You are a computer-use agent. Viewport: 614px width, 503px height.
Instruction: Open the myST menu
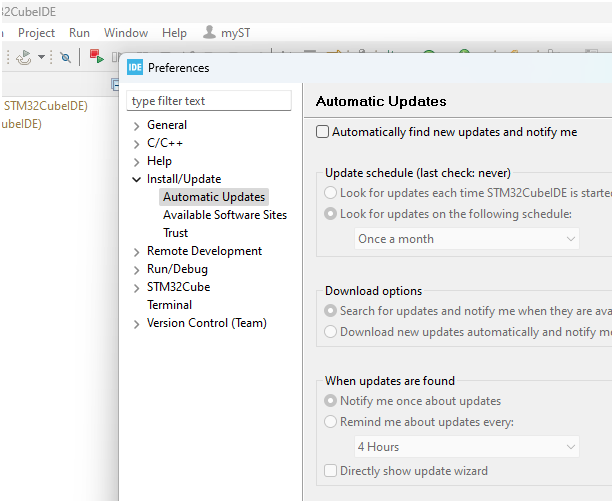point(235,33)
